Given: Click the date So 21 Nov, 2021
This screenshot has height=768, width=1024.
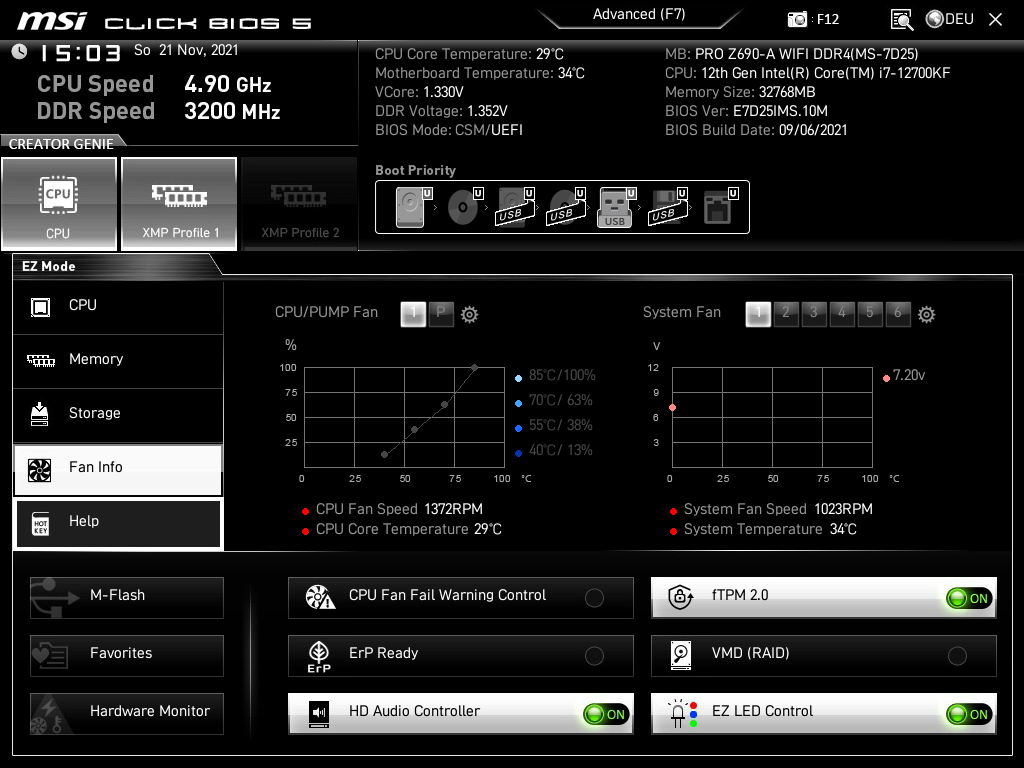Looking at the screenshot, I should pyautogui.click(x=186, y=50).
